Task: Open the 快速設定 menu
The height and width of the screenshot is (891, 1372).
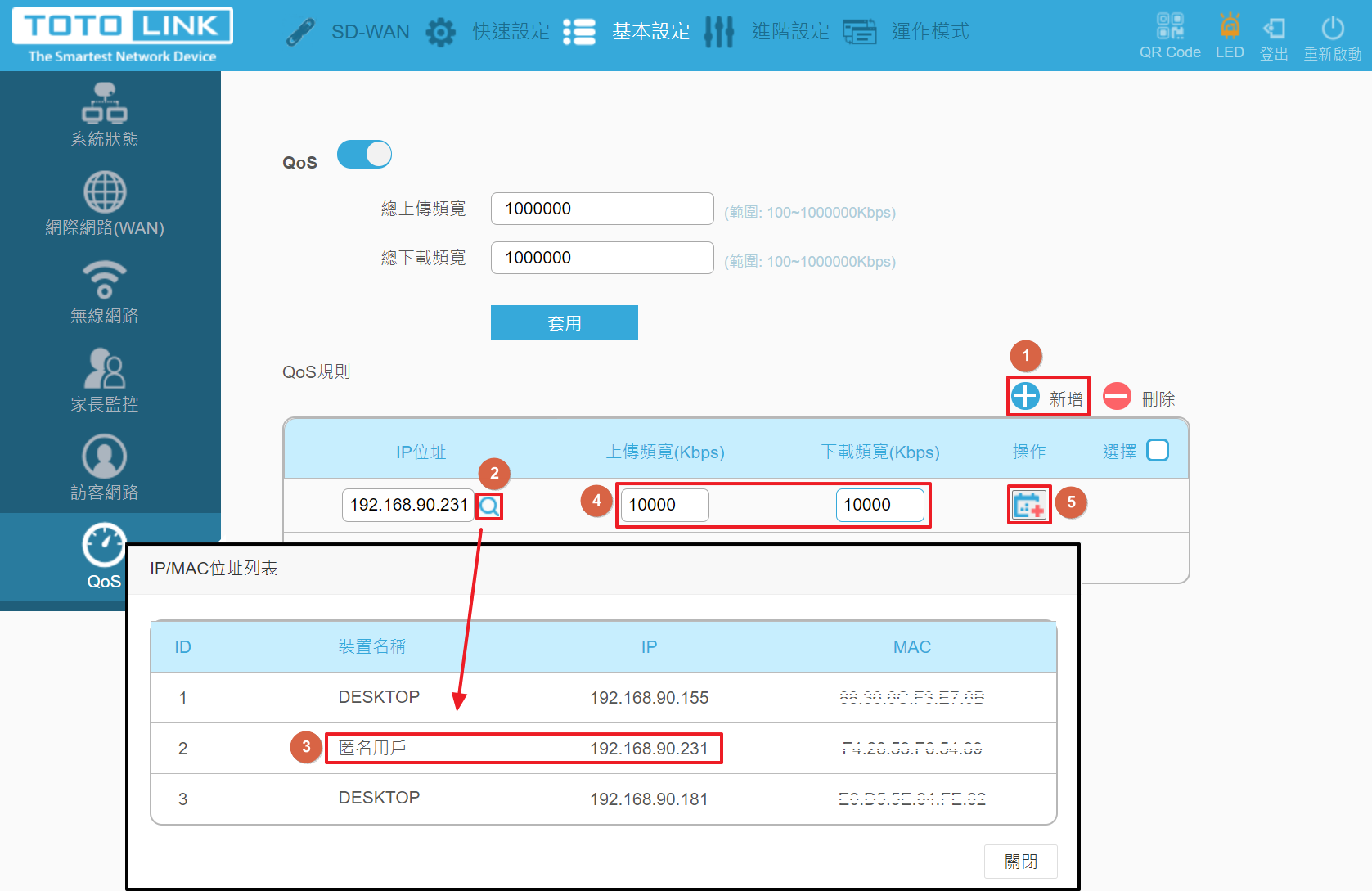Action: coord(511,32)
